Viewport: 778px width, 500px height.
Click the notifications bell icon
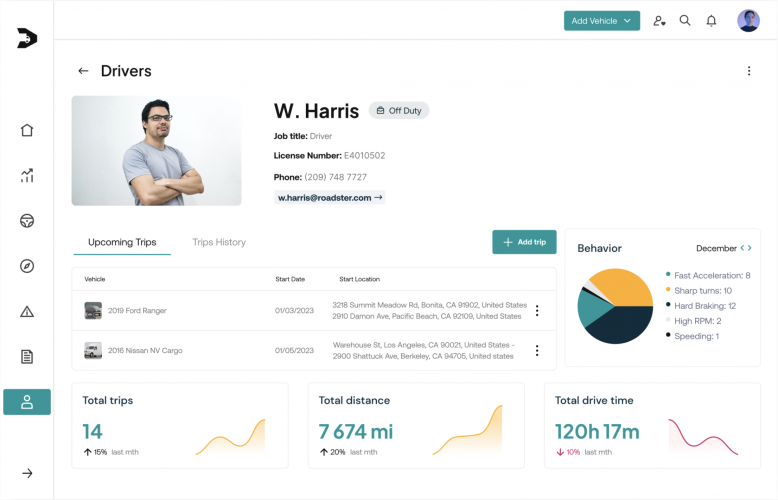point(711,20)
